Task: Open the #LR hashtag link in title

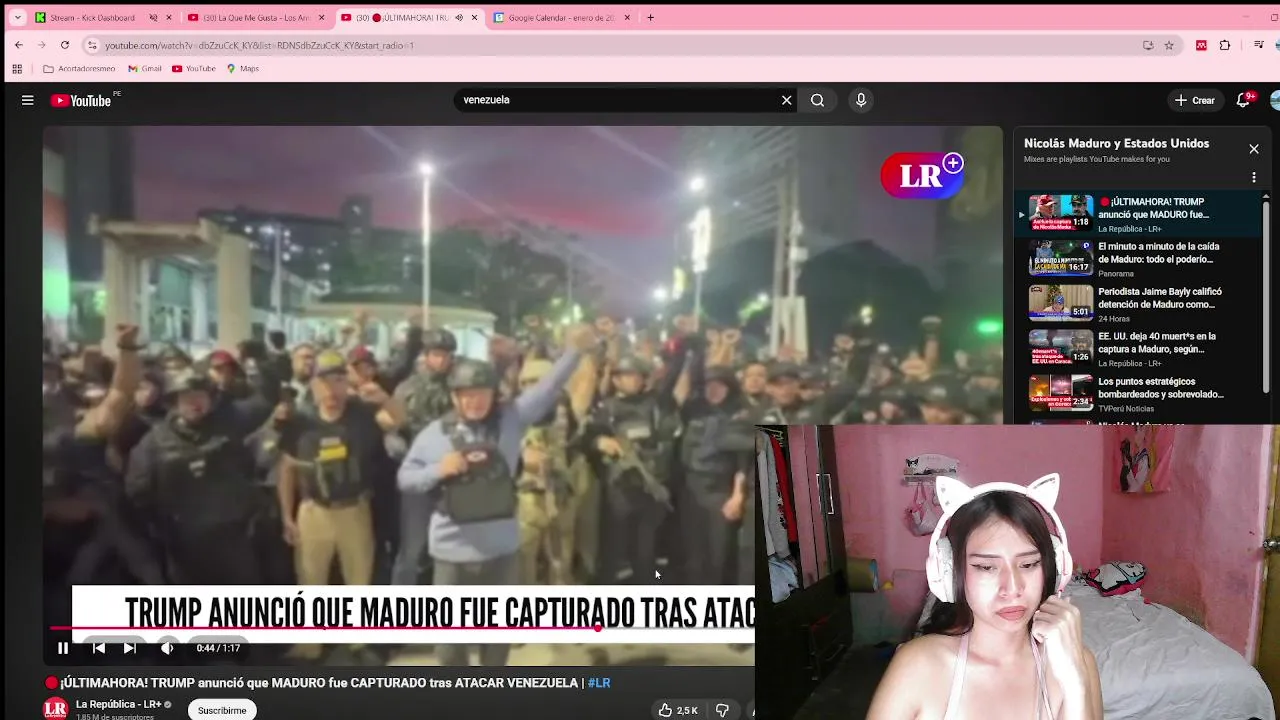Action: tap(599, 683)
